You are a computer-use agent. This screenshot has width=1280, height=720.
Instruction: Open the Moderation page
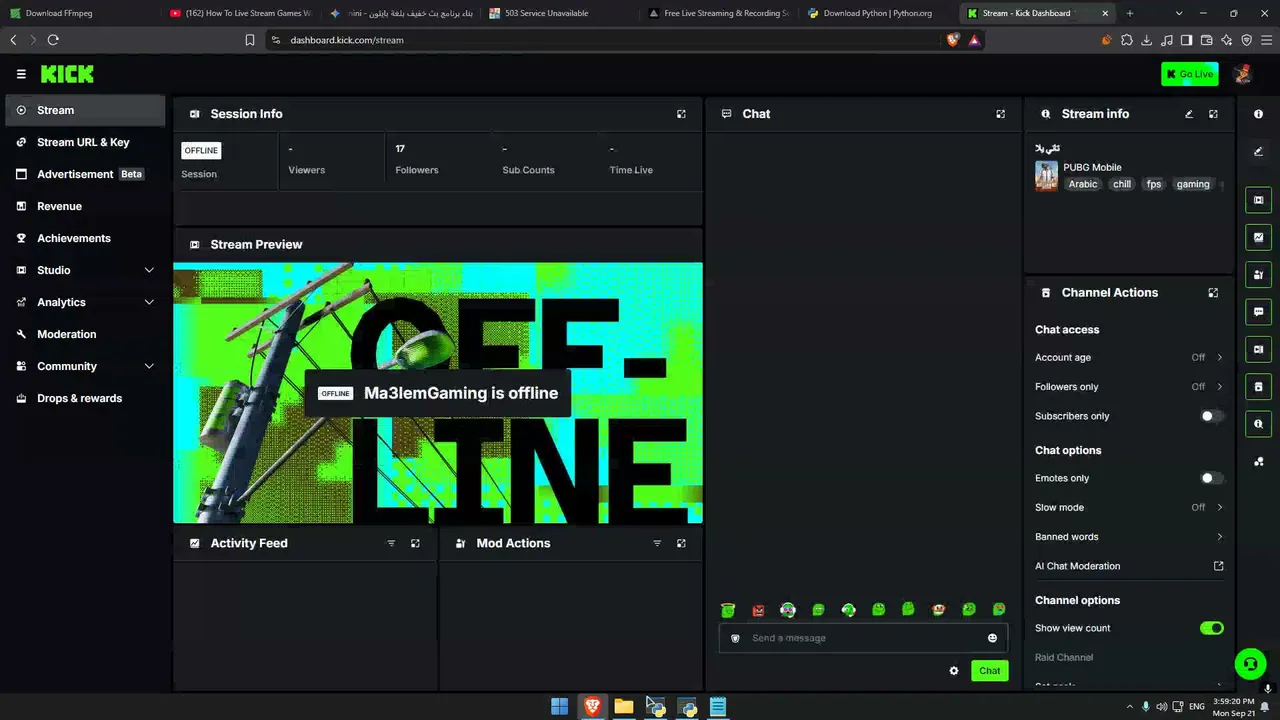[86, 334]
